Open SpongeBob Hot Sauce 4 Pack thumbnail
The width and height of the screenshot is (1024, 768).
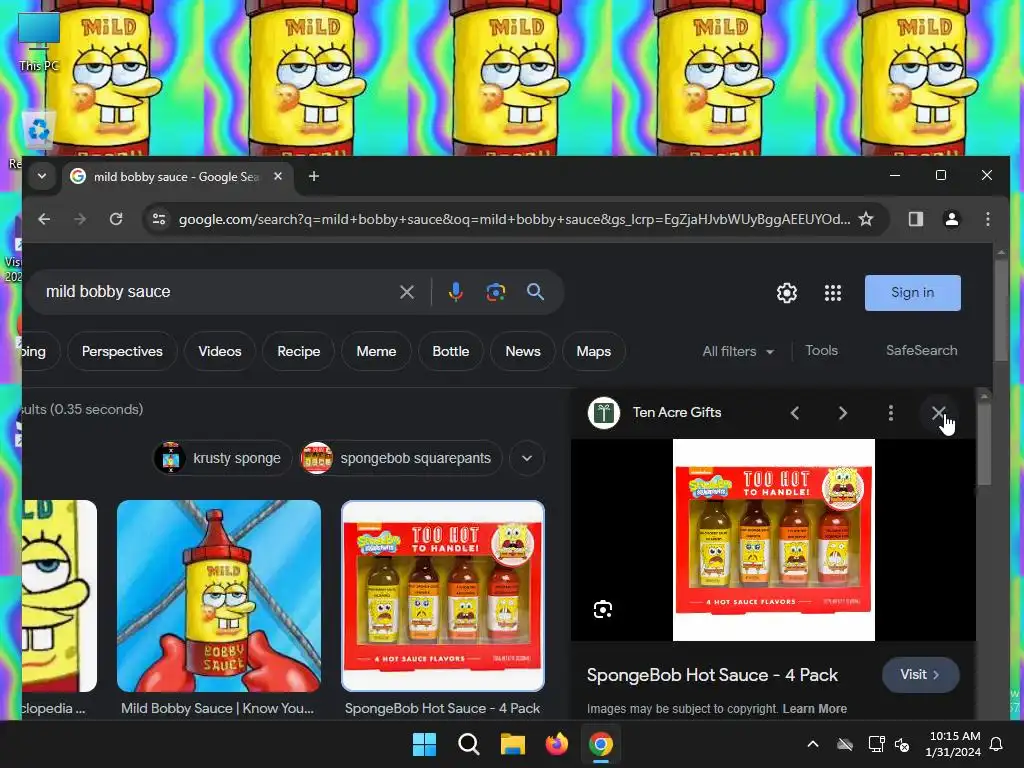point(443,596)
